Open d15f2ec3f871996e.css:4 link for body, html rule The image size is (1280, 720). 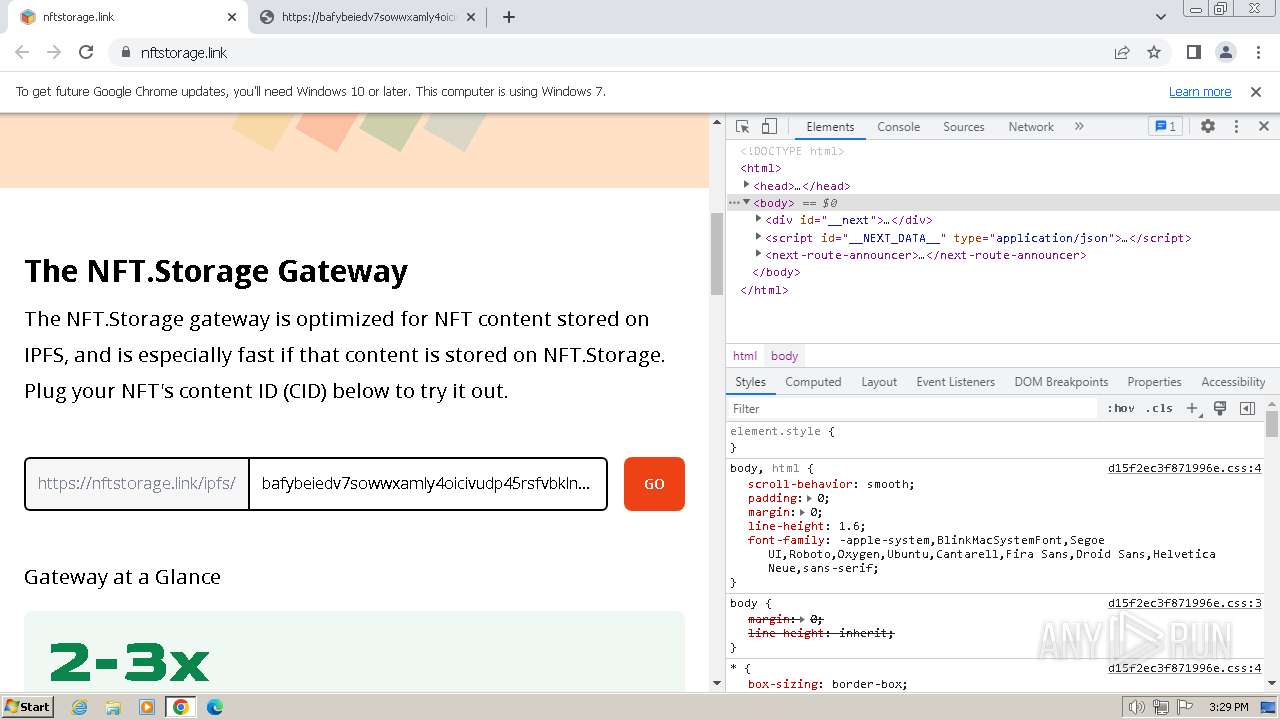[x=1185, y=468]
